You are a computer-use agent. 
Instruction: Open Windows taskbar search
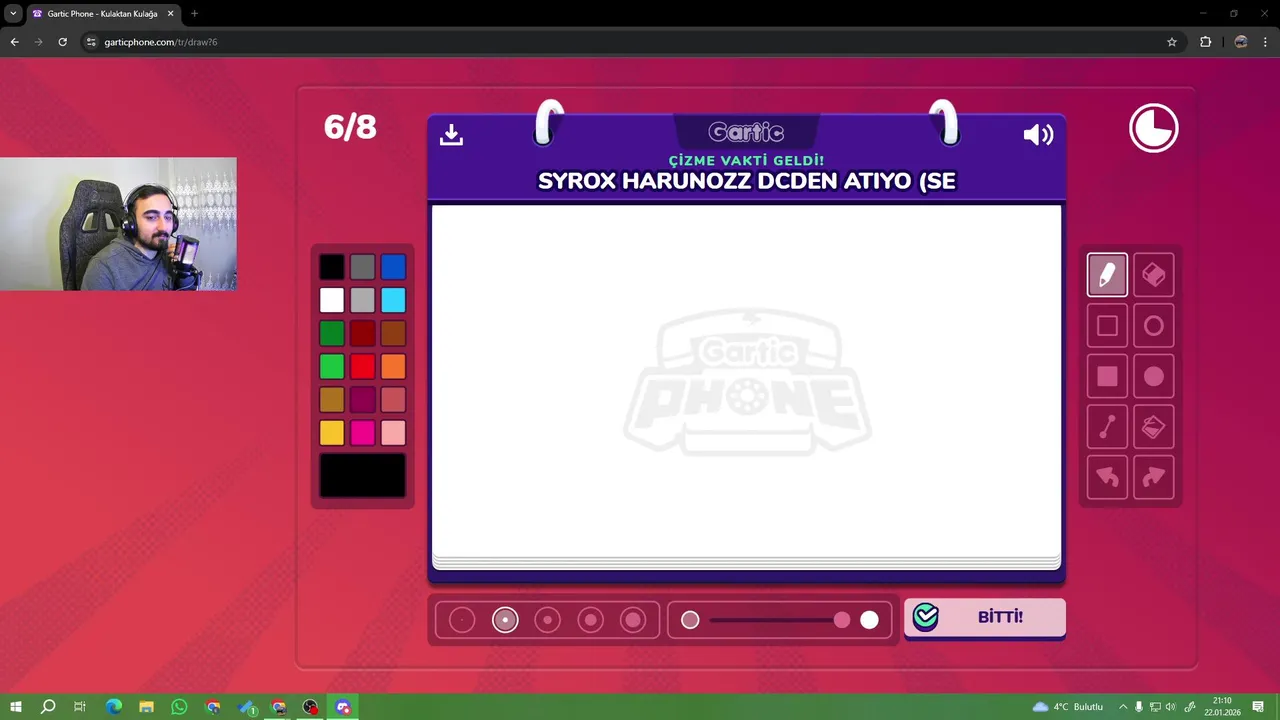pyautogui.click(x=48, y=707)
